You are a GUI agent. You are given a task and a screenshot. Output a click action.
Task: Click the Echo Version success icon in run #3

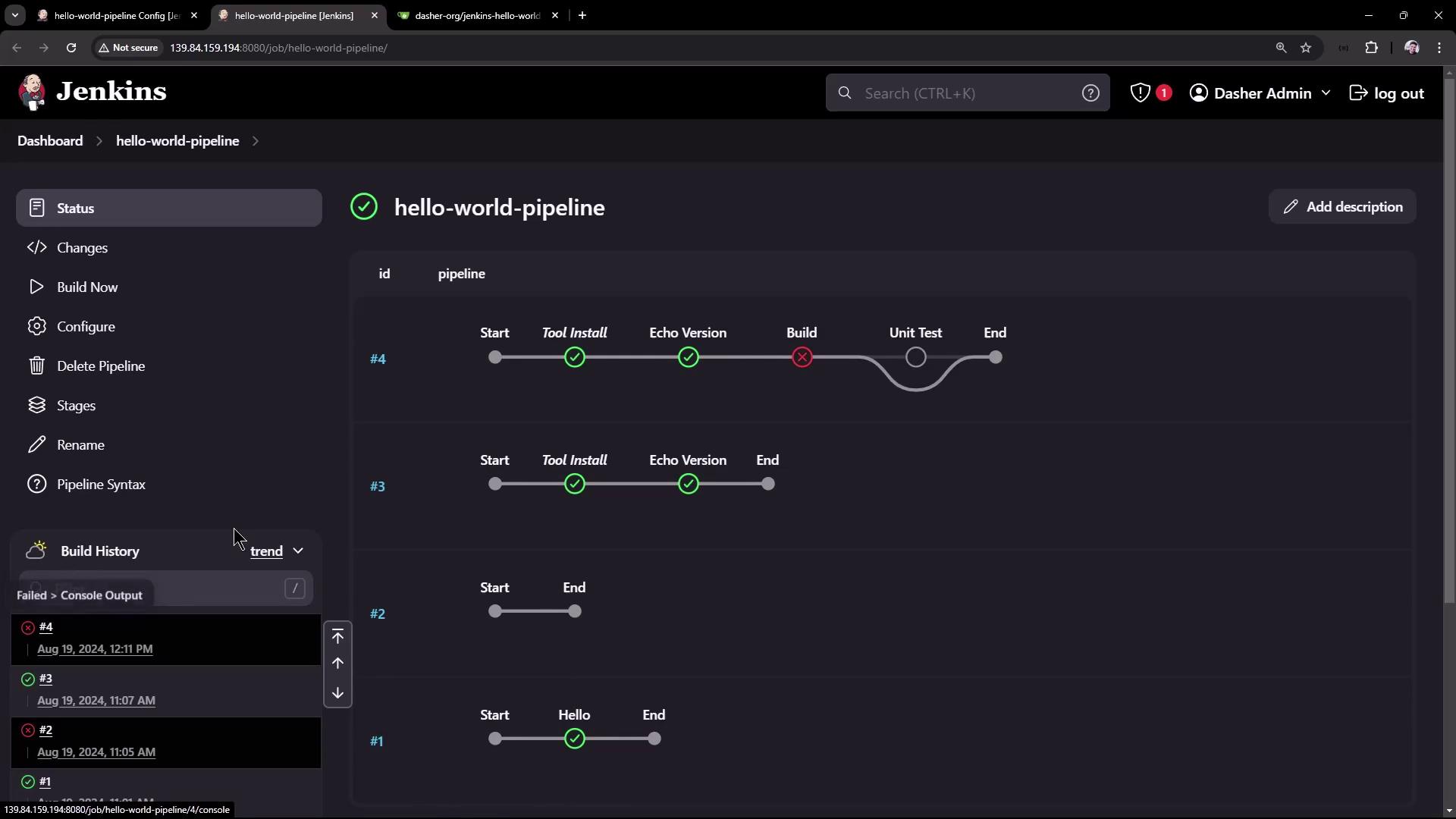(x=688, y=485)
